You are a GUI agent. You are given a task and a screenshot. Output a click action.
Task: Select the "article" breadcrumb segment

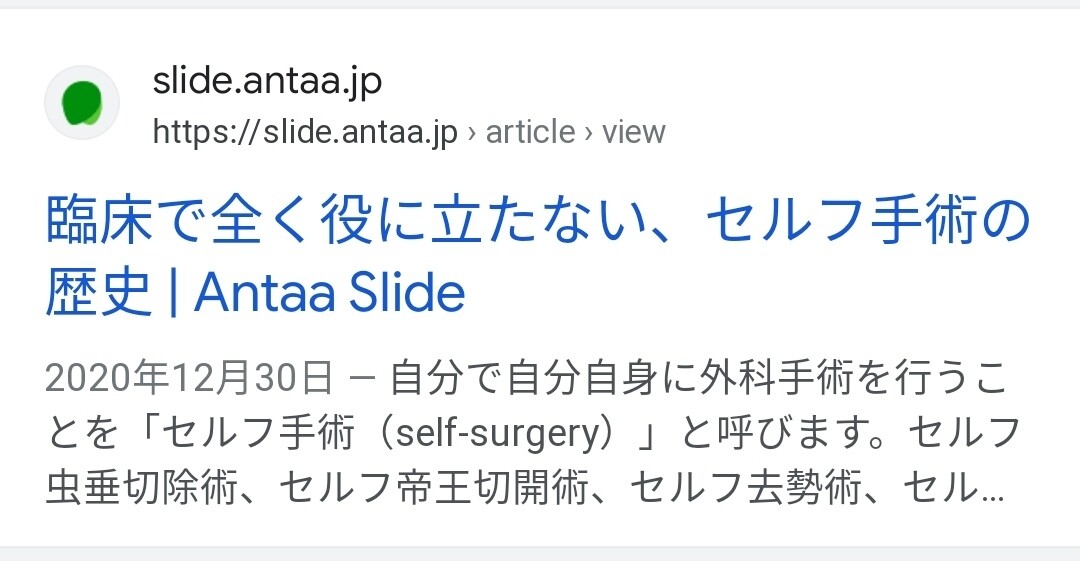(x=530, y=132)
